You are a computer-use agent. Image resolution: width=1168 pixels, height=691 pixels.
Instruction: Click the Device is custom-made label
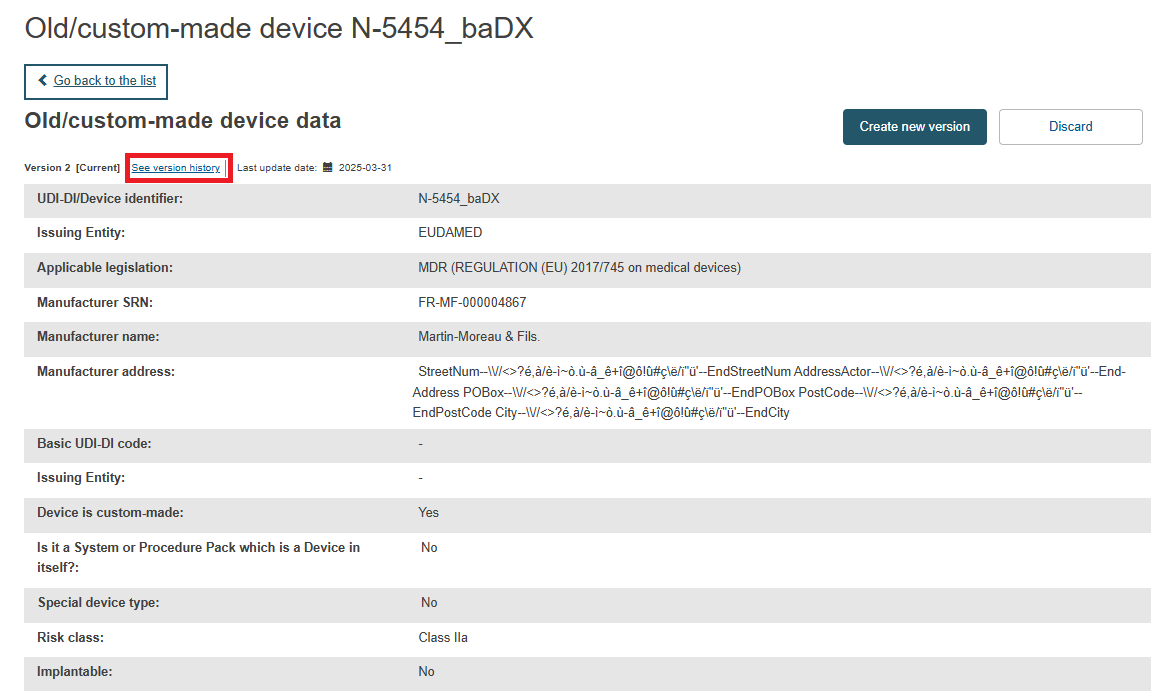point(110,512)
